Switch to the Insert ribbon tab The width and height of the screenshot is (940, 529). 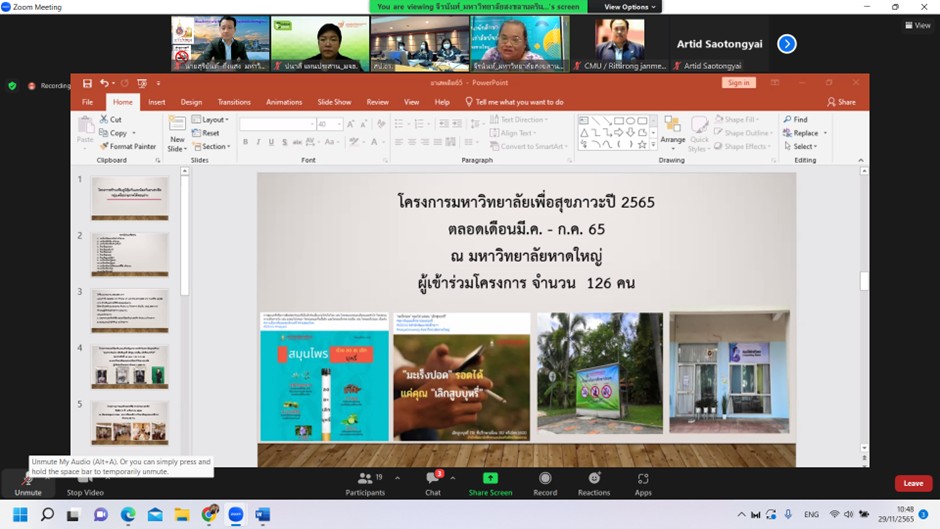156,102
